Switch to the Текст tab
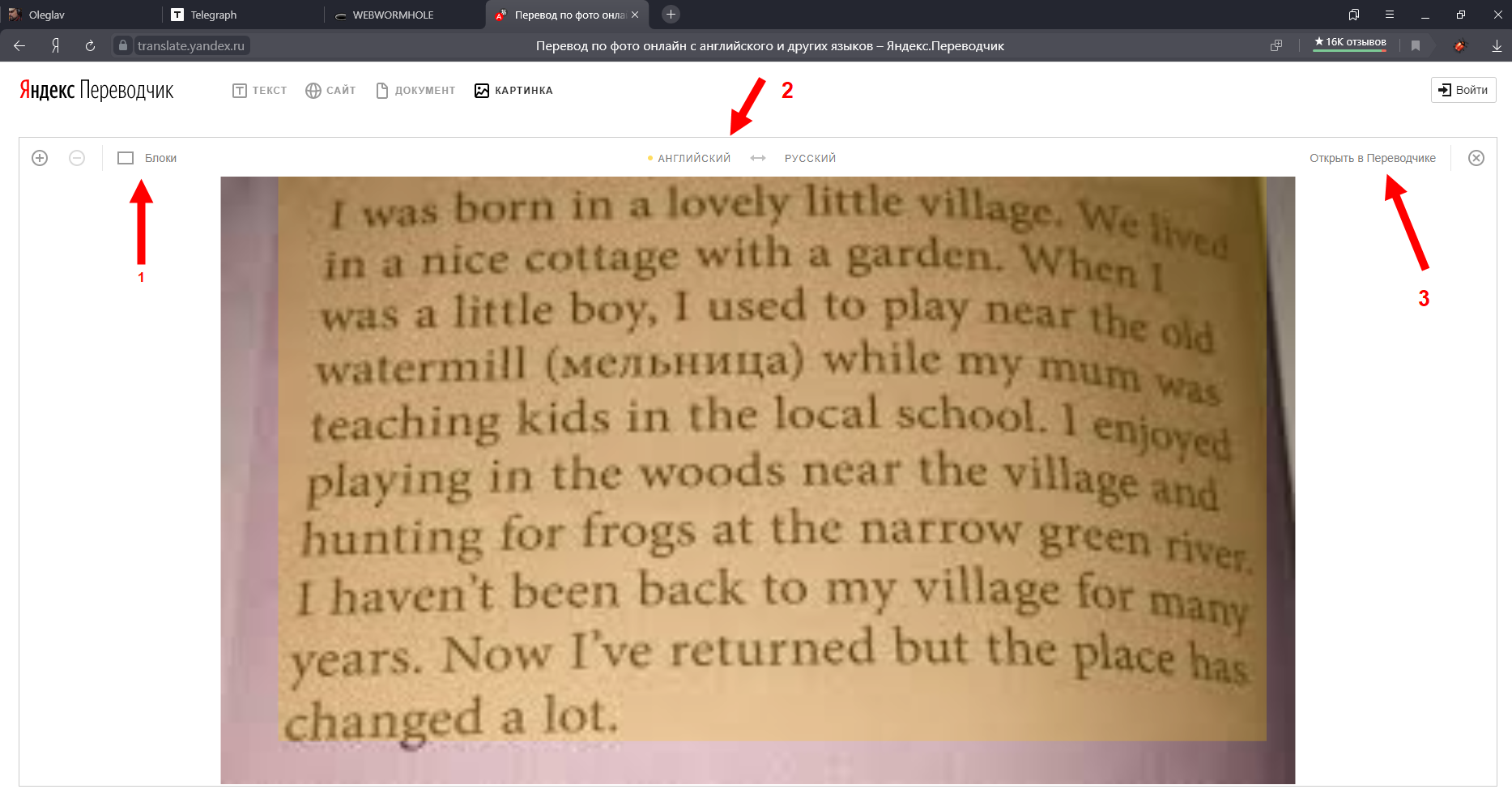This screenshot has height=802, width=1512. [260, 91]
